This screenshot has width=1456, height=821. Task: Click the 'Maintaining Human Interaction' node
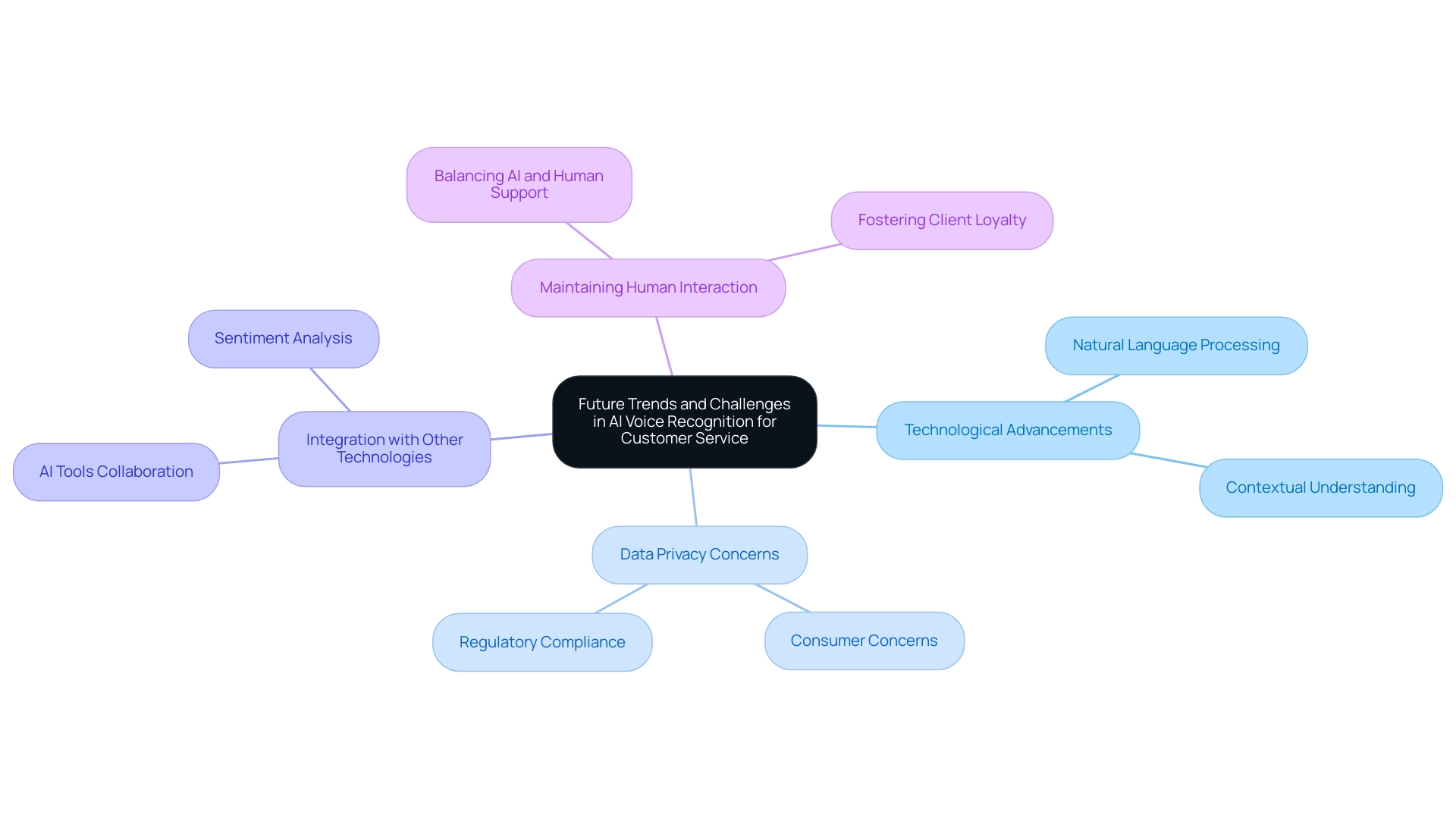pyautogui.click(x=649, y=288)
